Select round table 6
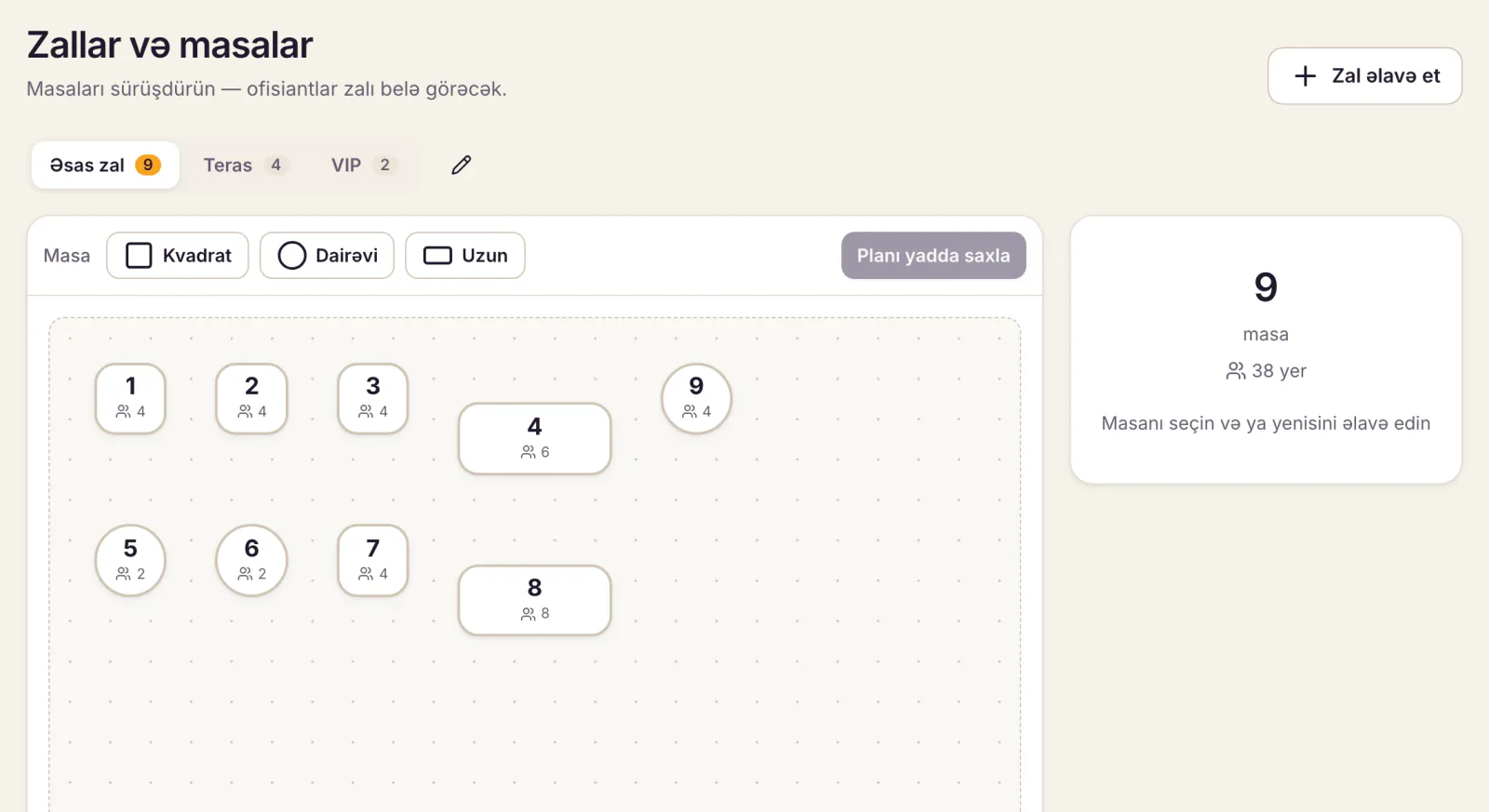Viewport: 1489px width, 812px height. click(251, 560)
